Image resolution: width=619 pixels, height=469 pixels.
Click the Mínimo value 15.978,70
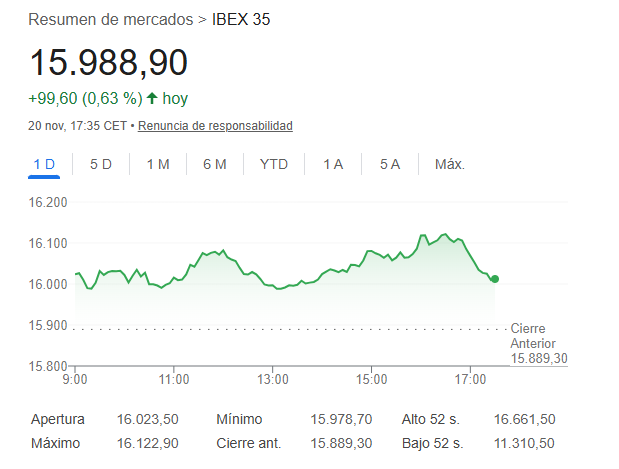pos(342,419)
